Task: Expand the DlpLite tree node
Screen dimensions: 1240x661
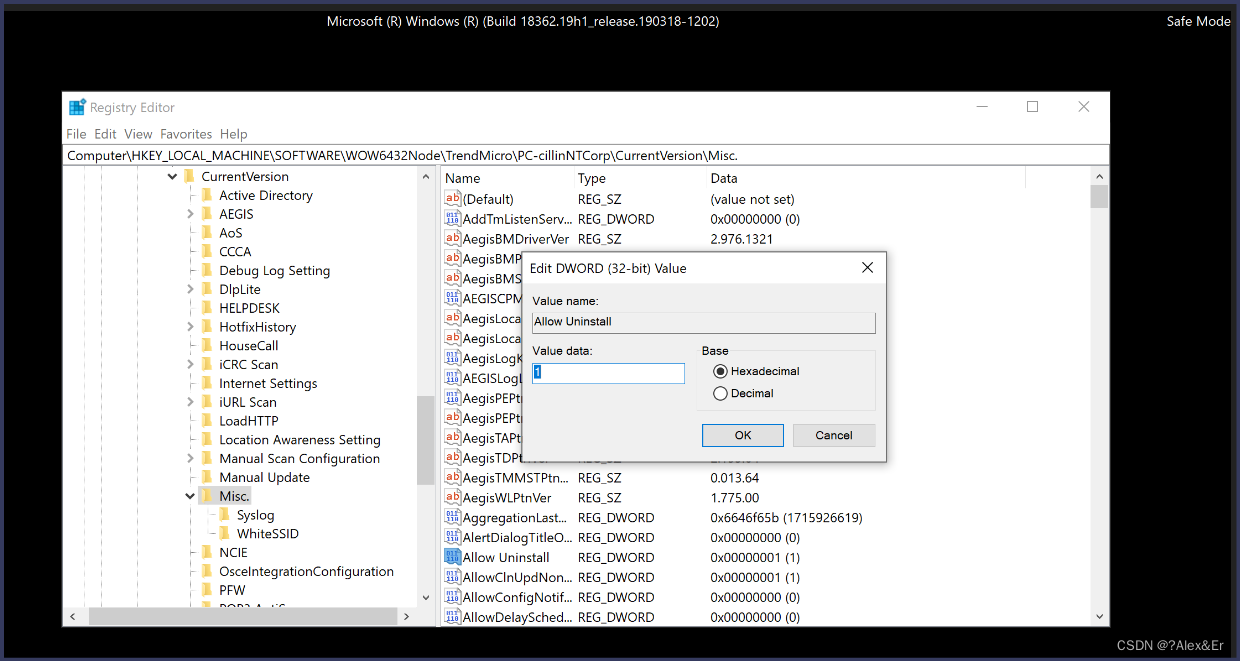Action: click(191, 289)
